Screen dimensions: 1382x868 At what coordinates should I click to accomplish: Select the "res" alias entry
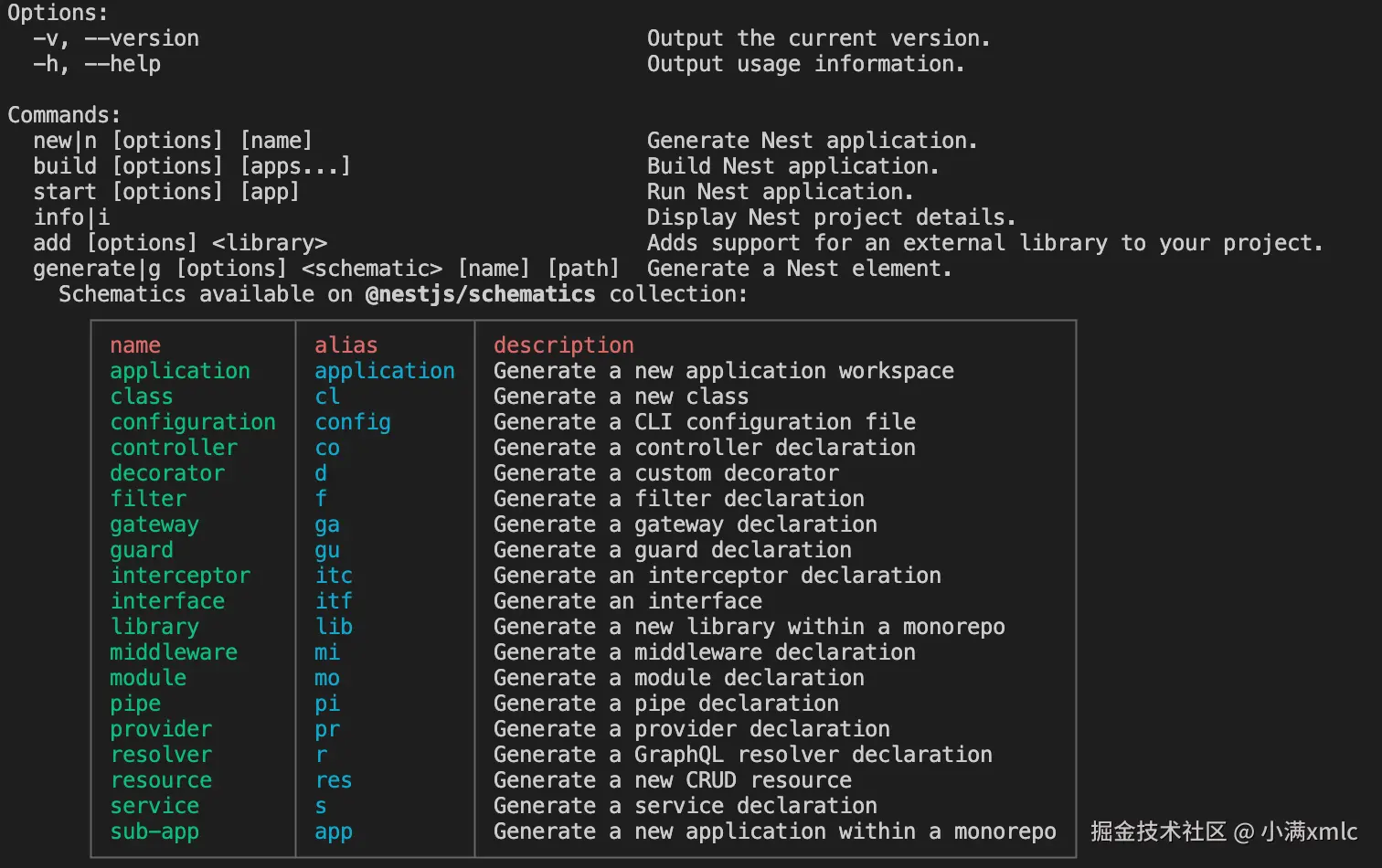(334, 780)
